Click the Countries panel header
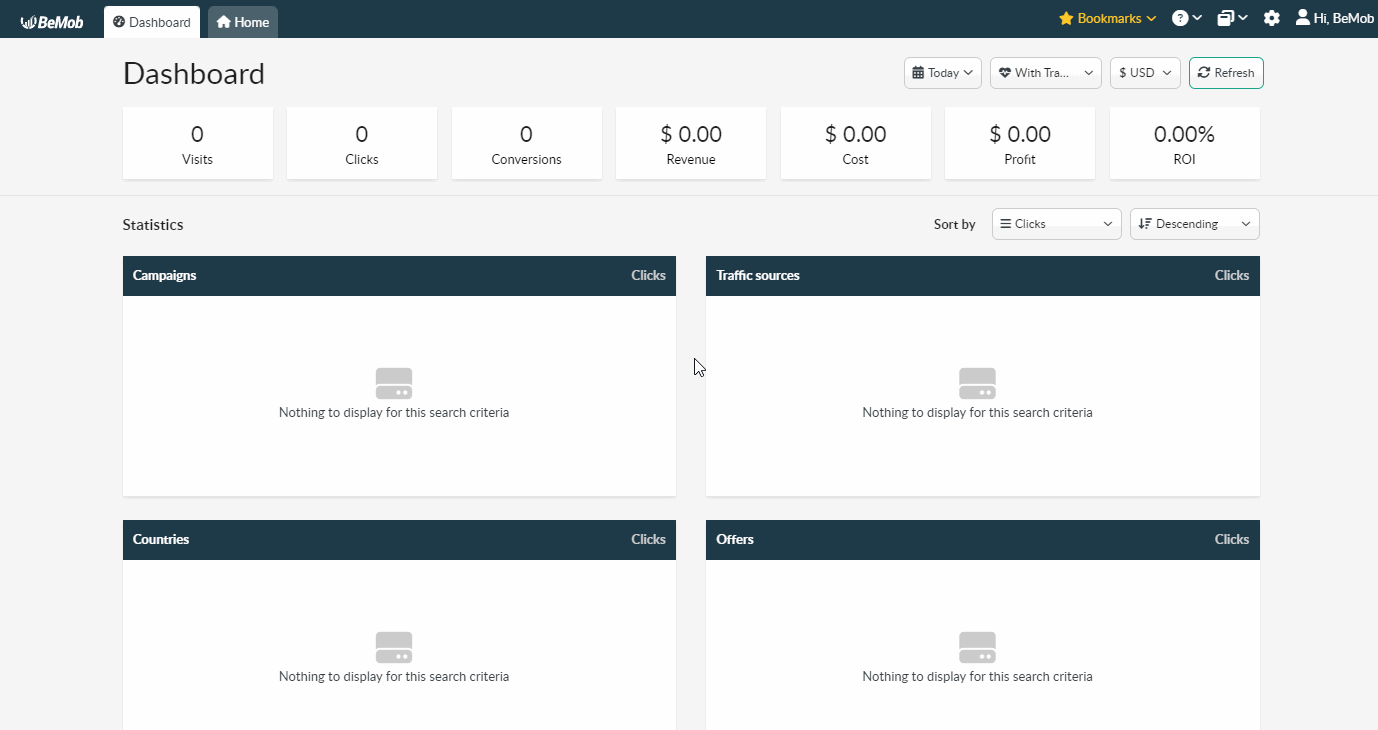Viewport: 1378px width, 730px height. (399, 540)
